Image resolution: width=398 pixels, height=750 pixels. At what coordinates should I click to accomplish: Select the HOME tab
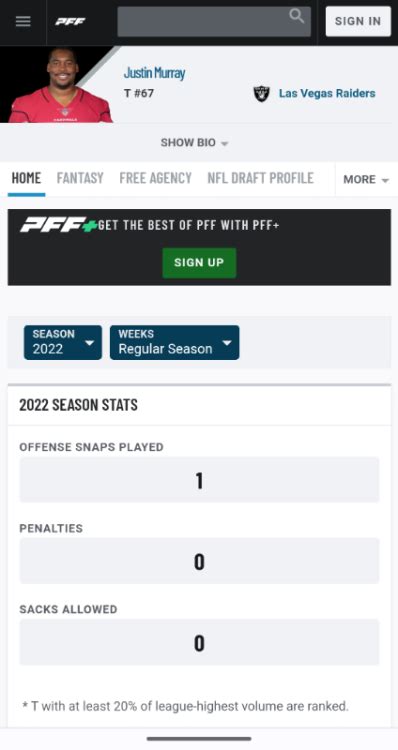point(26,178)
